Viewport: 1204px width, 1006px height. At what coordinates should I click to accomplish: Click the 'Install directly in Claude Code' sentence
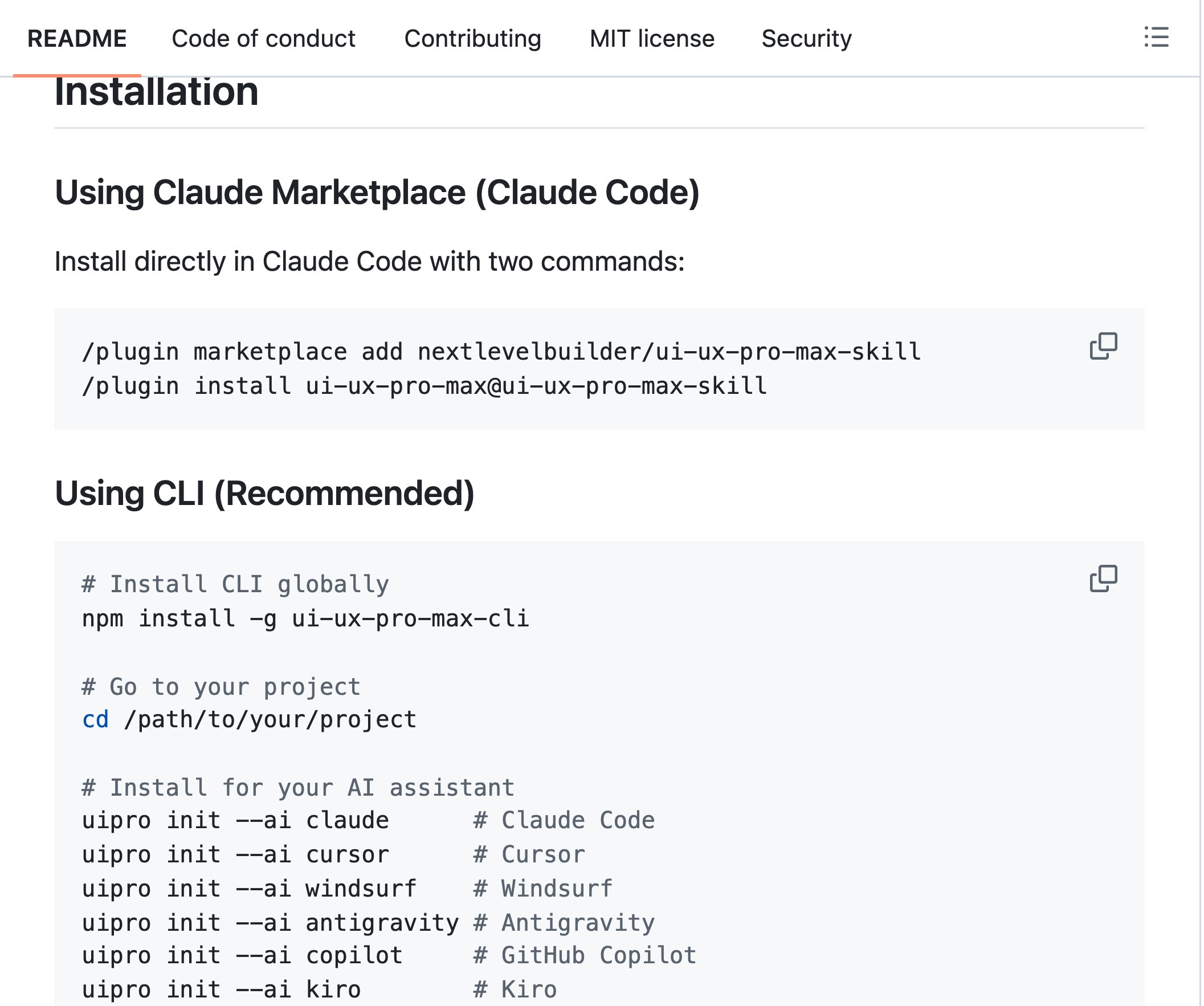370,262
